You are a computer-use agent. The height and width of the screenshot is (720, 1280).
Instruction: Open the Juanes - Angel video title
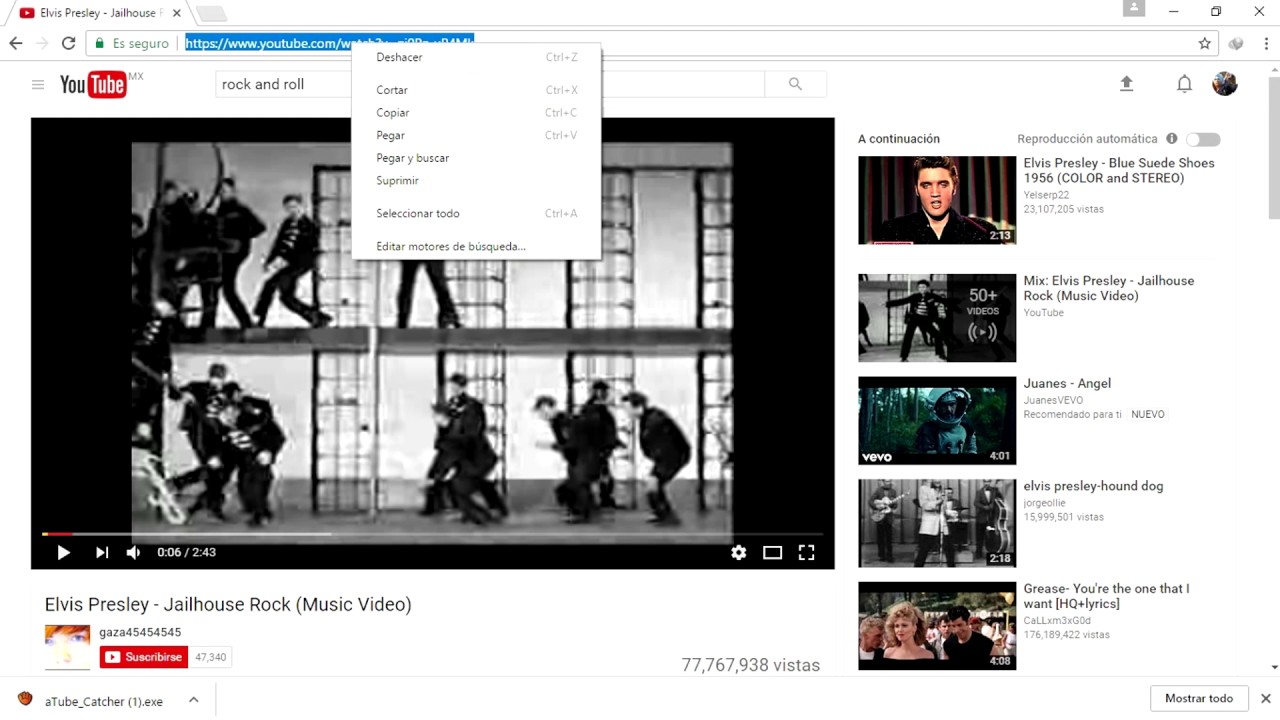[1067, 383]
